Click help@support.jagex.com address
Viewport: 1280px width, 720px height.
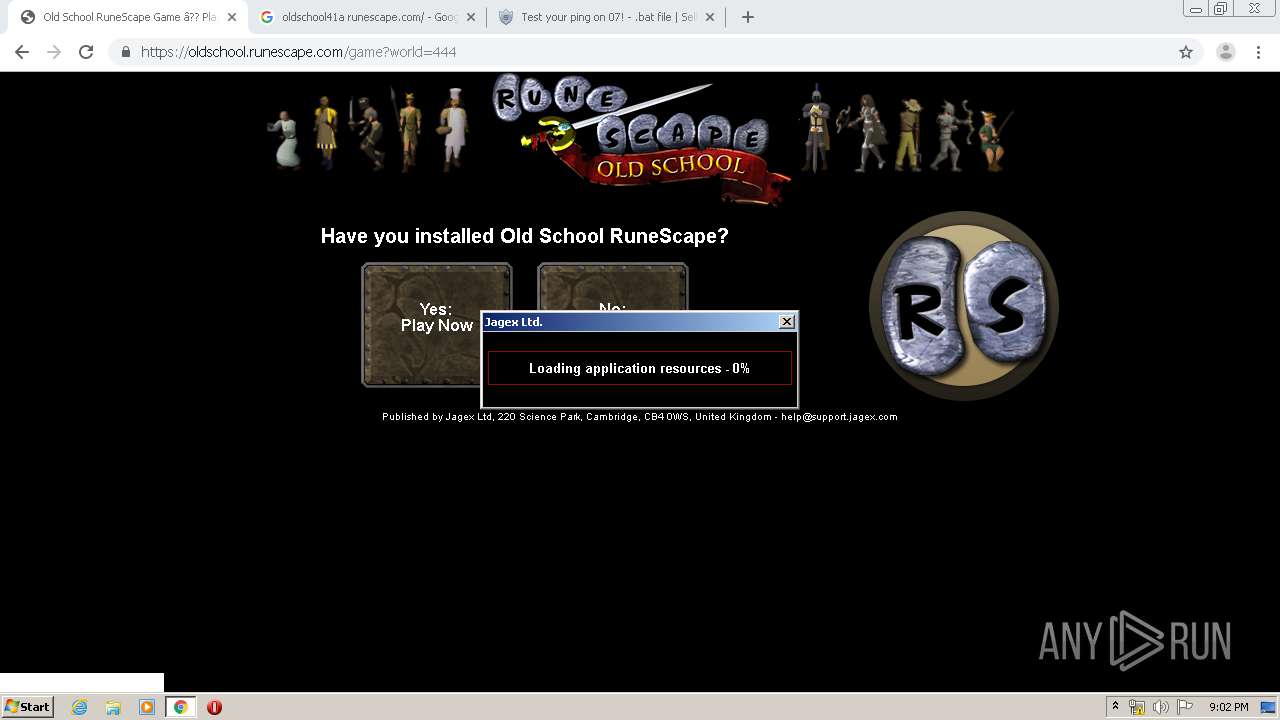tap(839, 417)
